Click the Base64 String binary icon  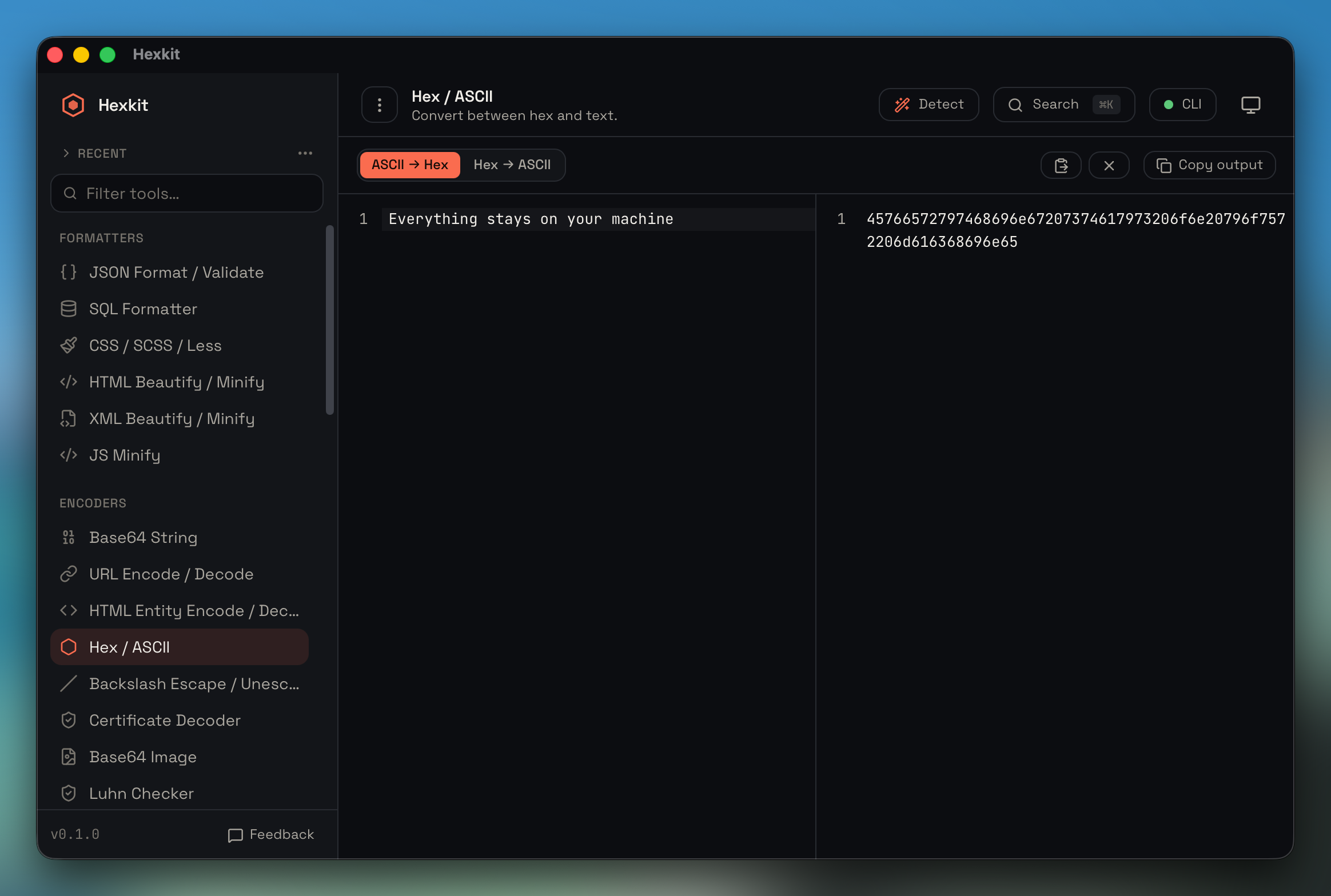click(69, 538)
